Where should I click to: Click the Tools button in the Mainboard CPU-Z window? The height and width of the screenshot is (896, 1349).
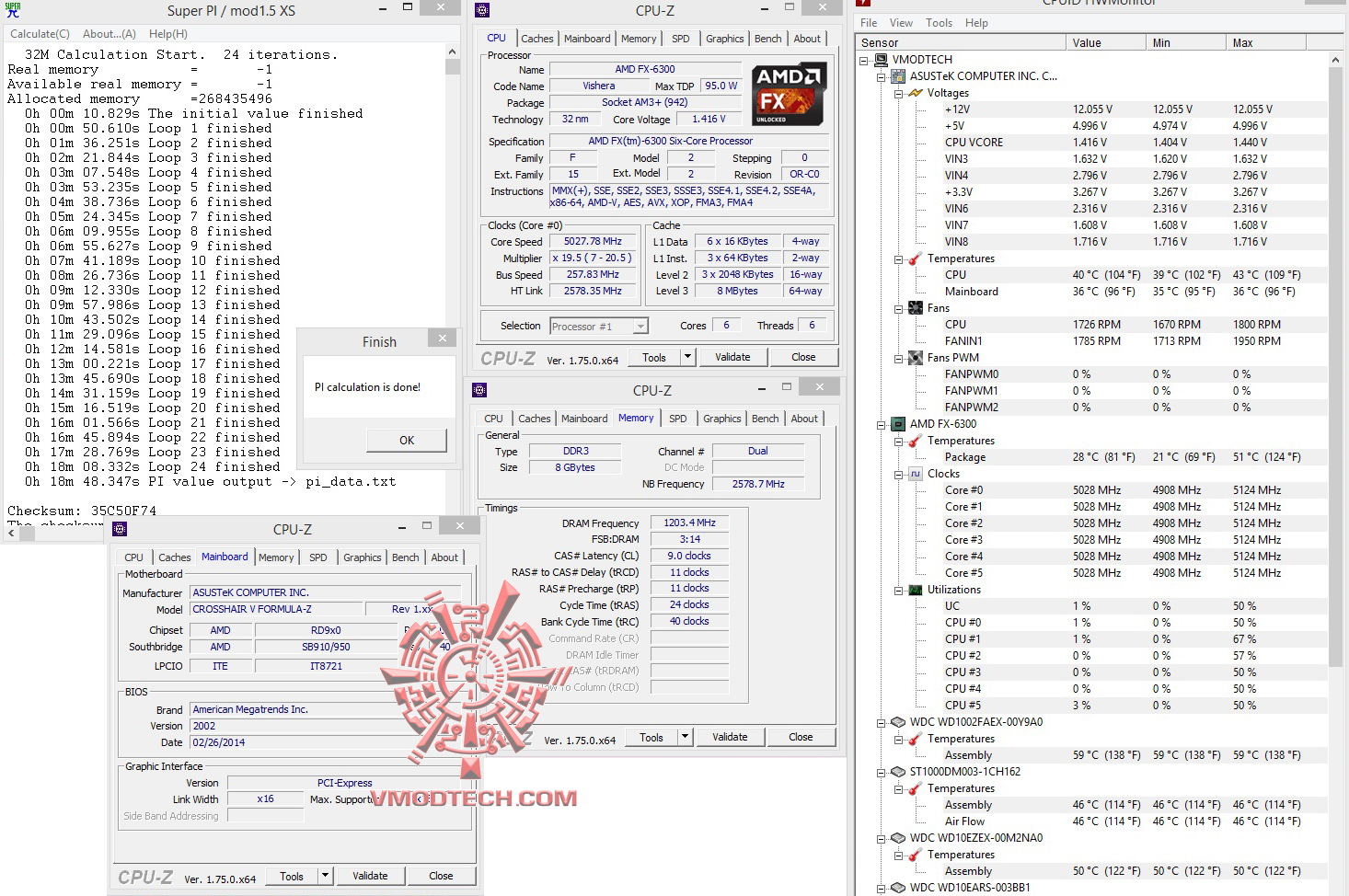pyautogui.click(x=292, y=876)
